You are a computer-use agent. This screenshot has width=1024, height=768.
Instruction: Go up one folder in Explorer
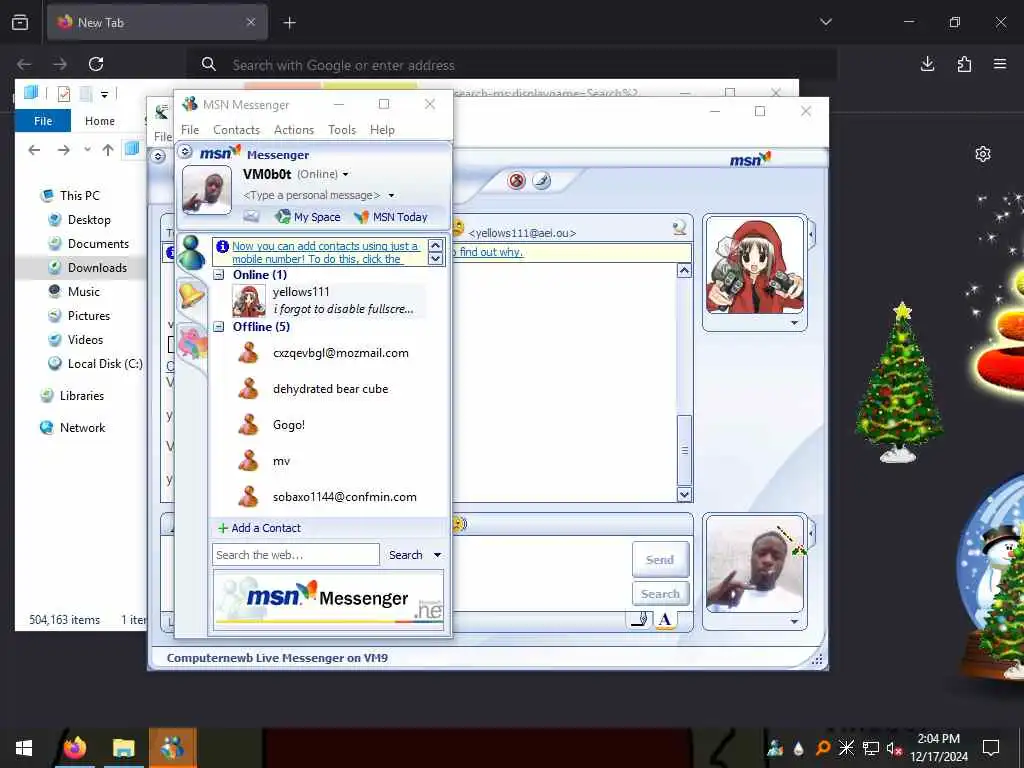(108, 150)
